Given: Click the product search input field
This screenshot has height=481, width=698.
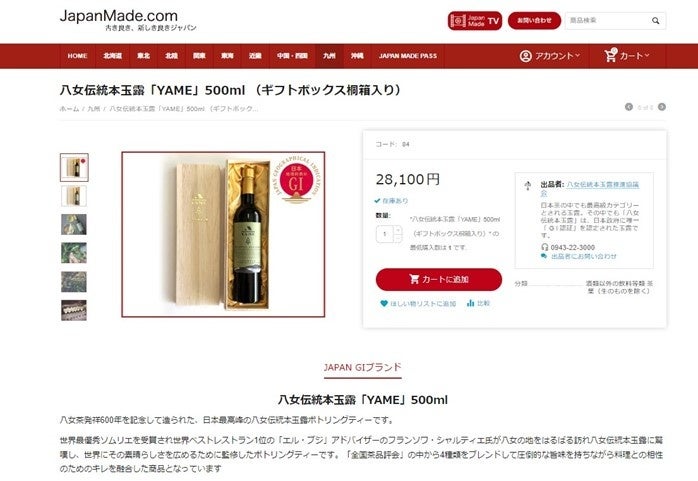Looking at the screenshot, I should point(608,20).
